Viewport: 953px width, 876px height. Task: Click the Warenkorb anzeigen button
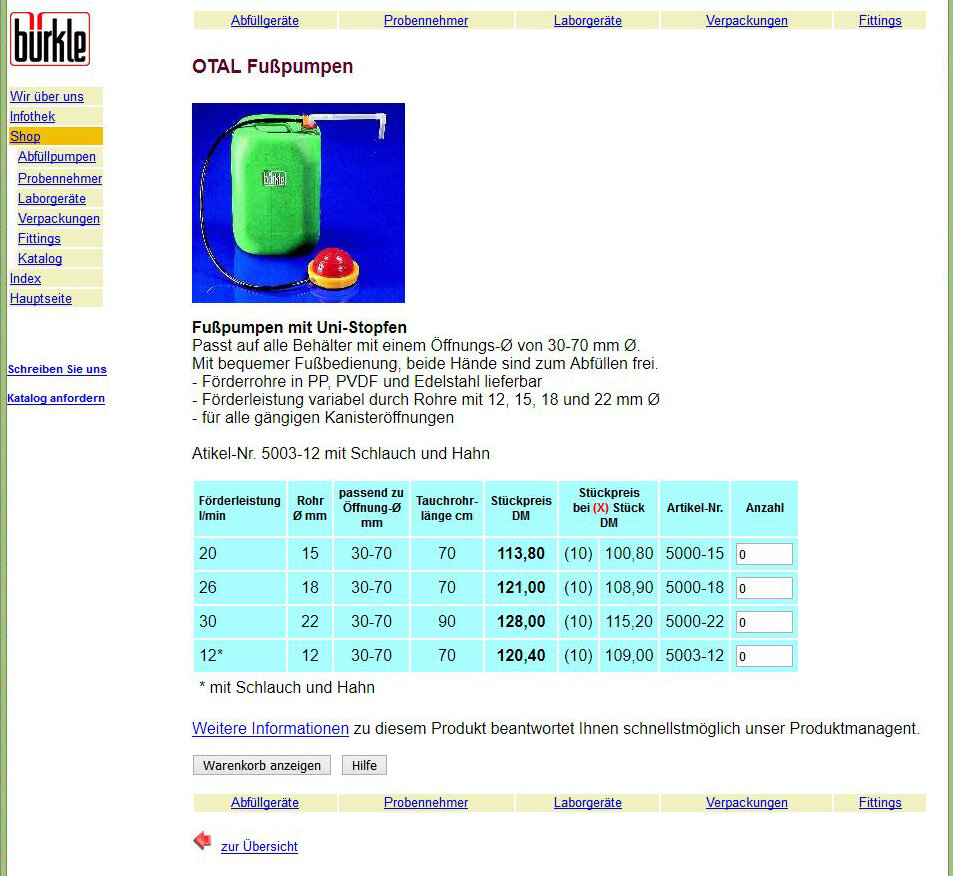(x=262, y=765)
